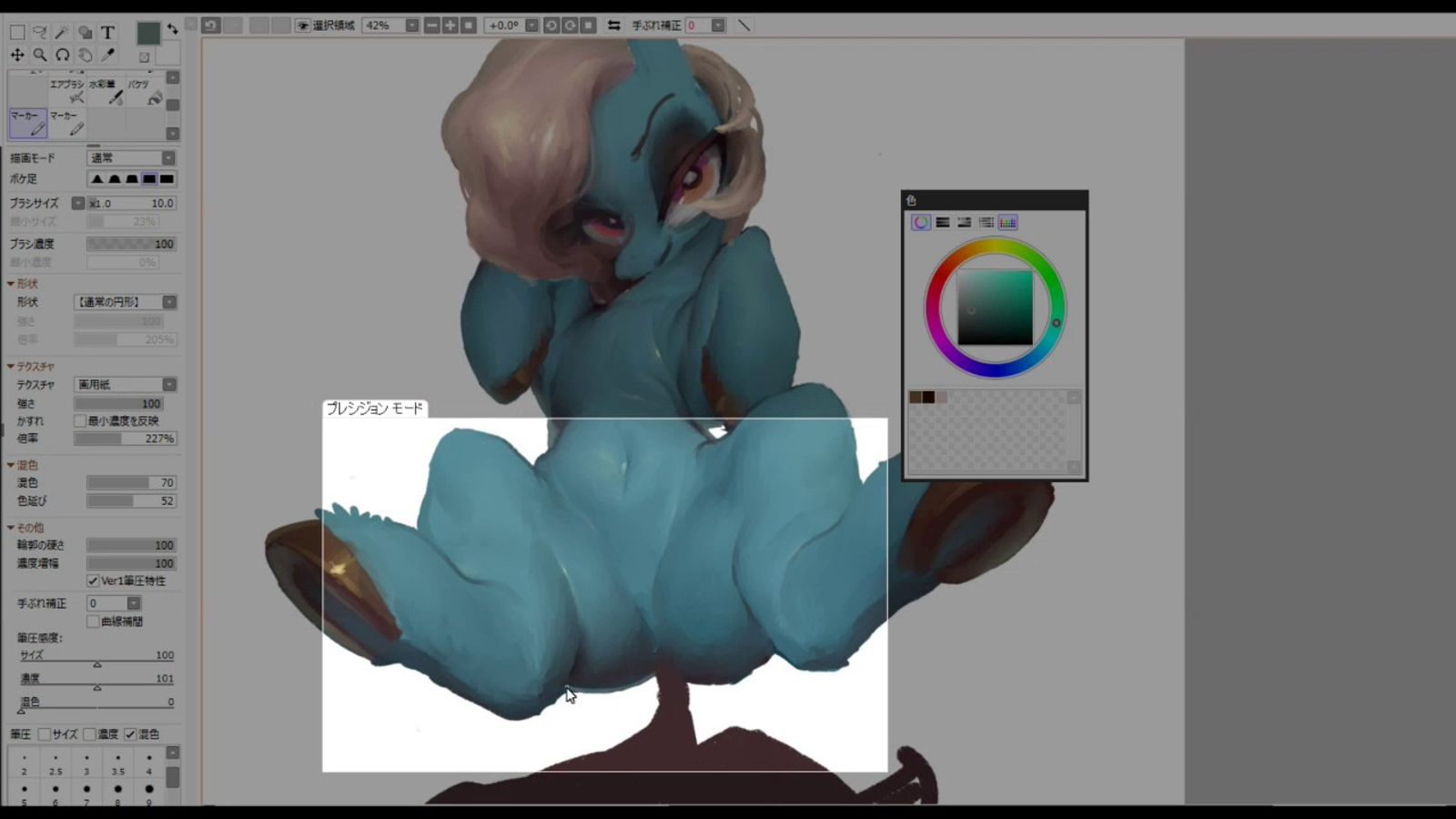Select the rectangular selection tool
This screenshot has height=819, width=1456.
point(17,33)
